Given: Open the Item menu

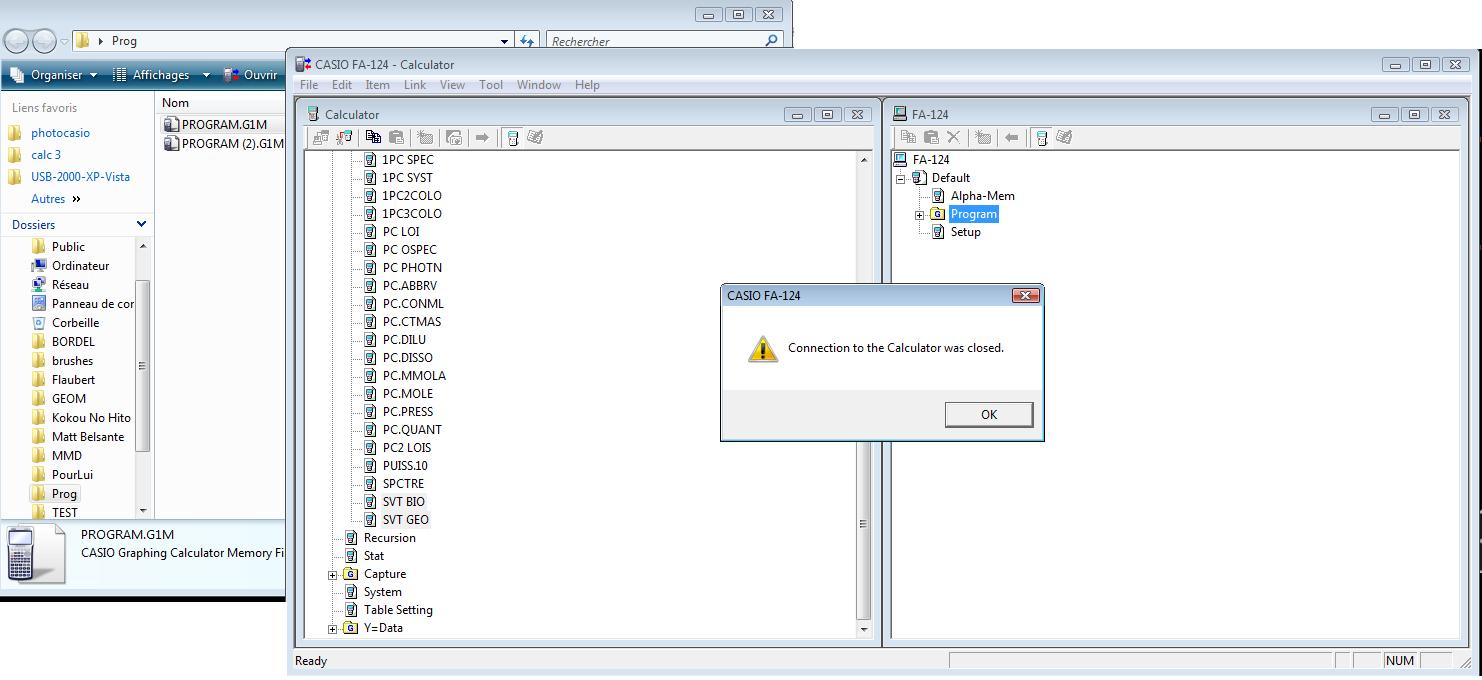Looking at the screenshot, I should [377, 85].
